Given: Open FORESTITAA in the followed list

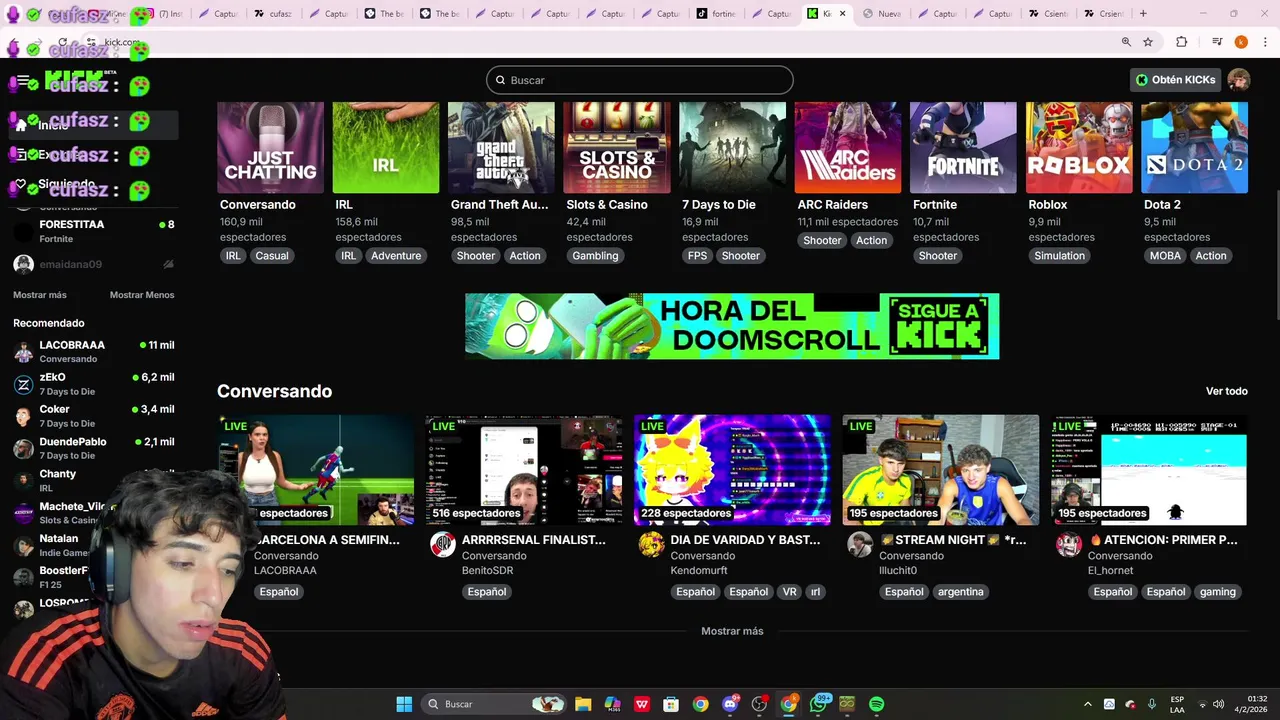Looking at the screenshot, I should pos(94,231).
